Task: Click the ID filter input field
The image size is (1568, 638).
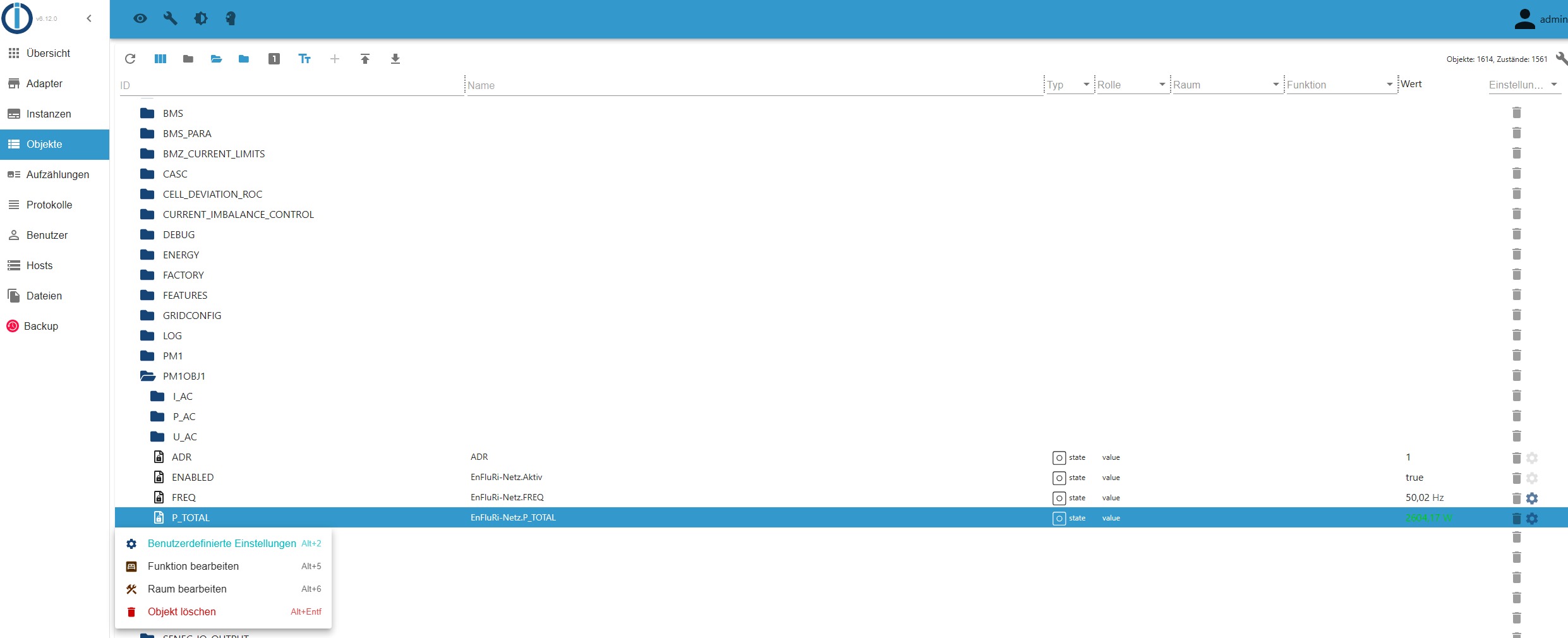Action: click(291, 85)
